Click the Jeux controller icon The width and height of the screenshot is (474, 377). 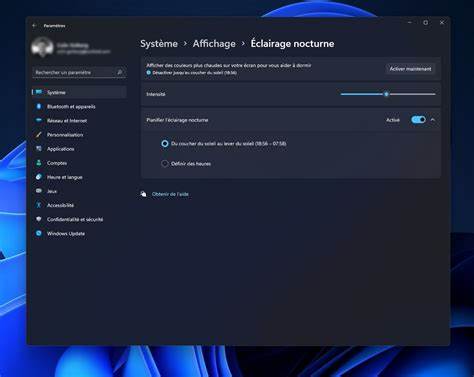point(39,191)
